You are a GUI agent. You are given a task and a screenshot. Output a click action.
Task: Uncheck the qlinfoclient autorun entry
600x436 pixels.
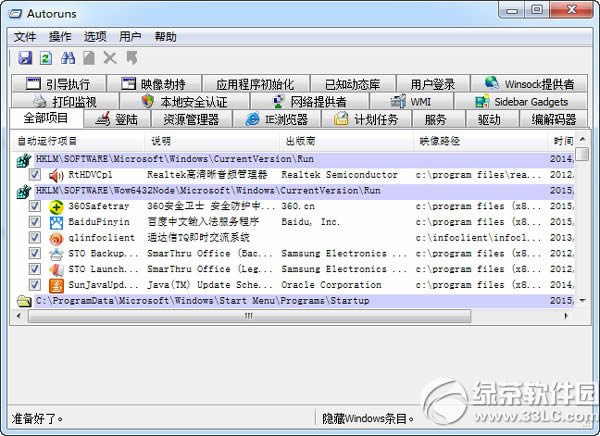click(x=34, y=237)
